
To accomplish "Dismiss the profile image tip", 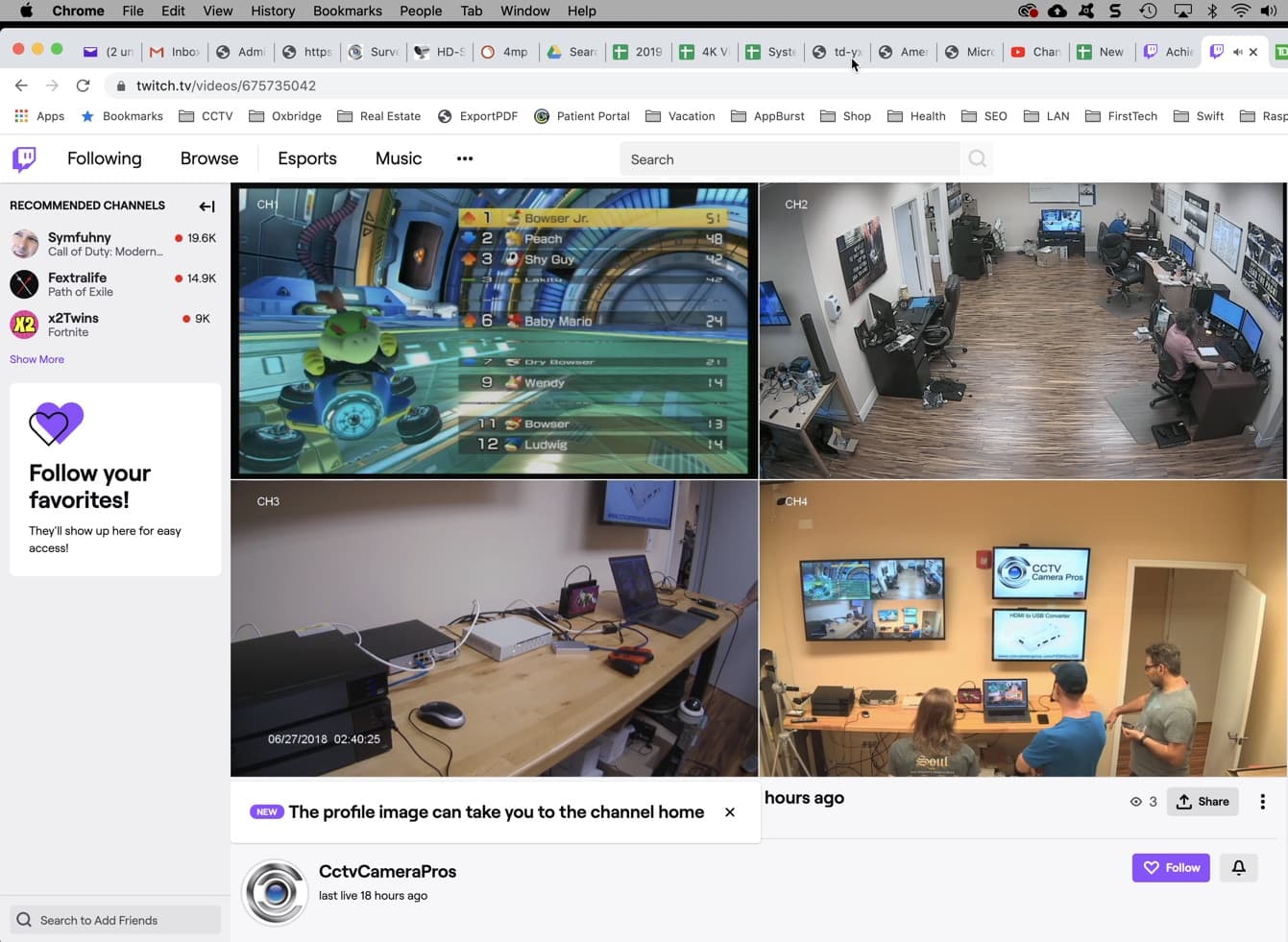I will coord(730,812).
